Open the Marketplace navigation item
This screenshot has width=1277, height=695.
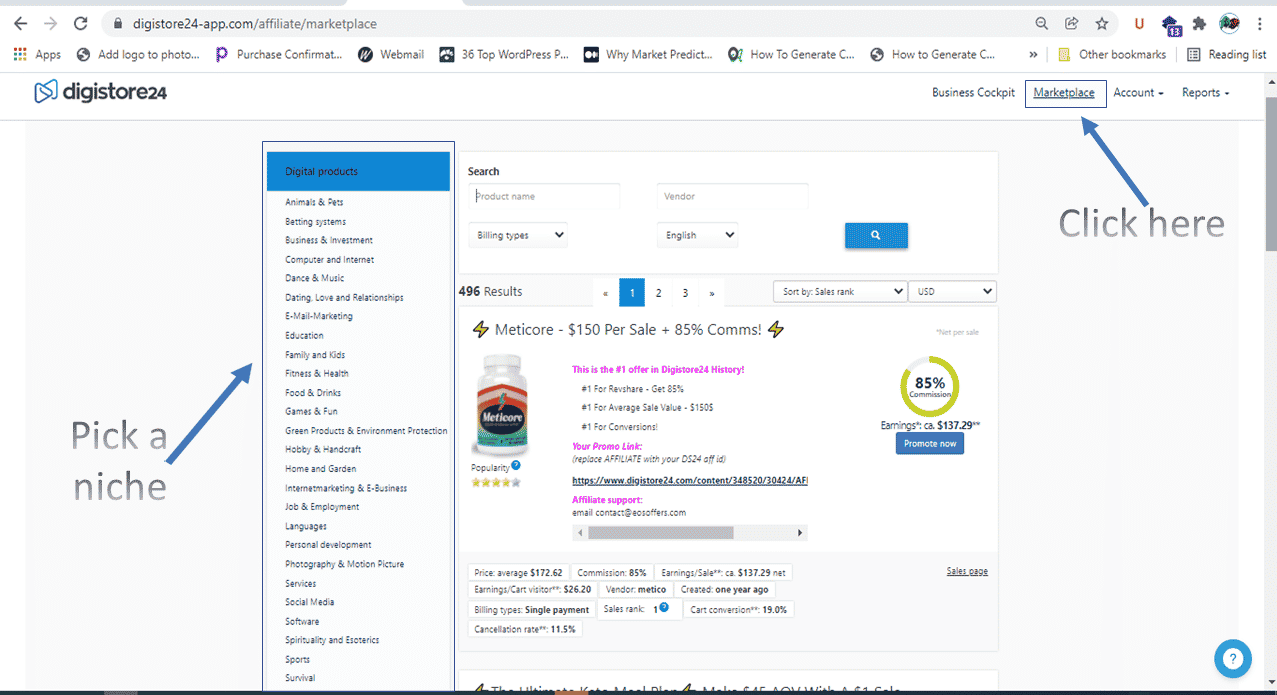pyautogui.click(x=1064, y=93)
